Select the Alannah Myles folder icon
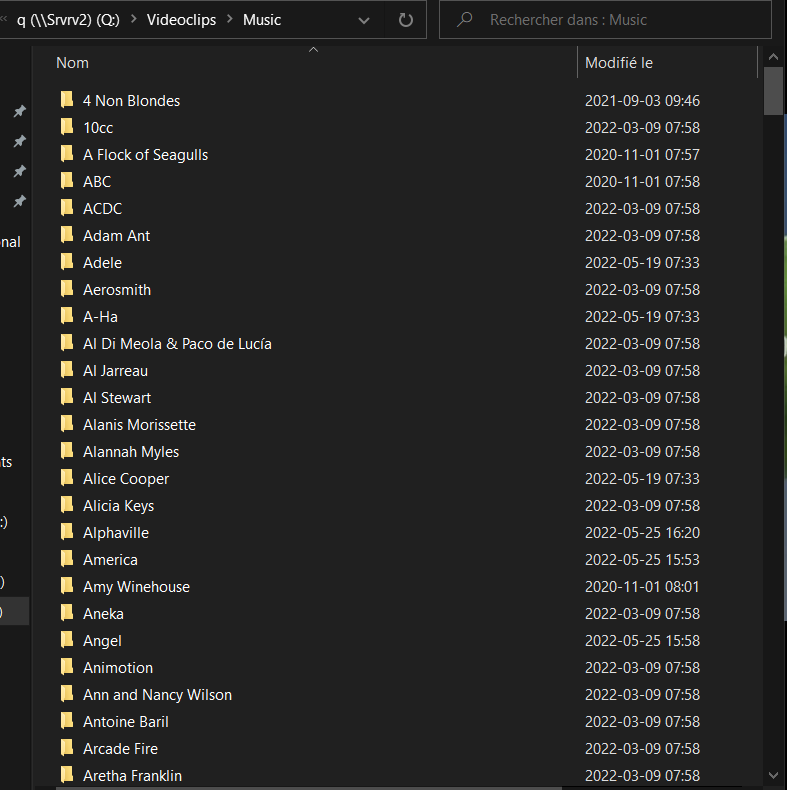 [67, 451]
